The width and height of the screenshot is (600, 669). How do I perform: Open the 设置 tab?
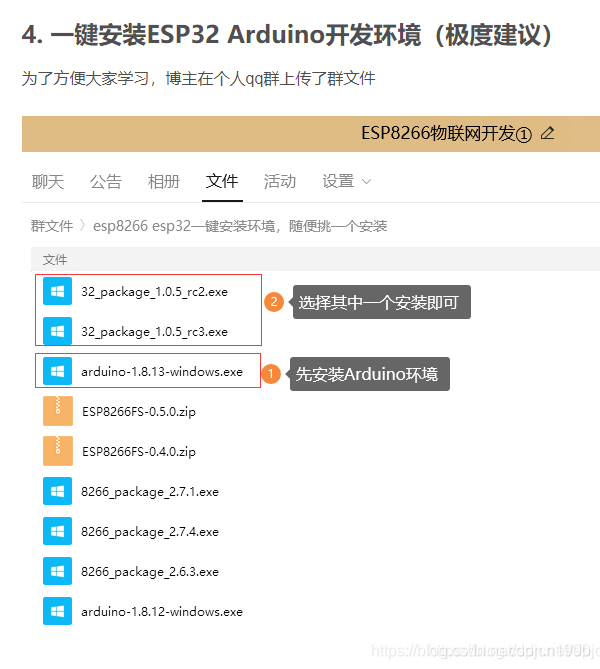(338, 181)
